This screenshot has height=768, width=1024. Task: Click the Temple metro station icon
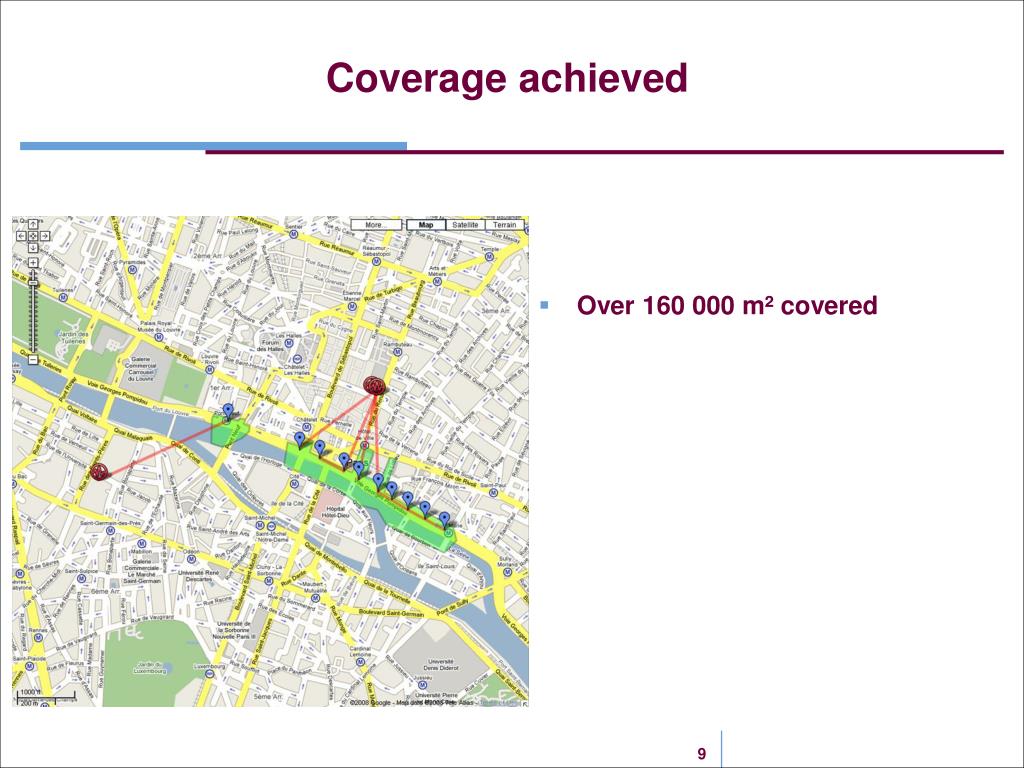pos(489,257)
